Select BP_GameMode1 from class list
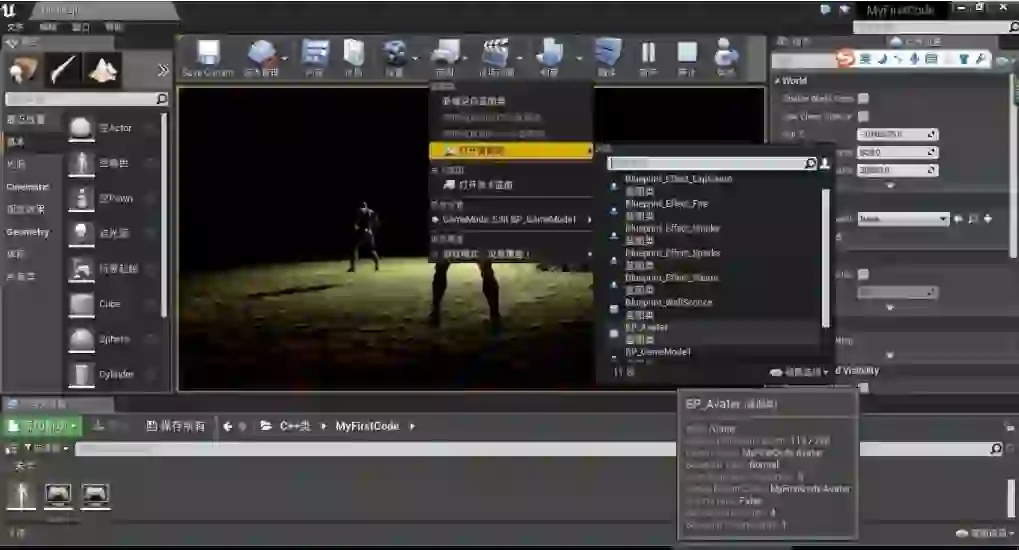Image resolution: width=1019 pixels, height=550 pixels. pos(658,352)
